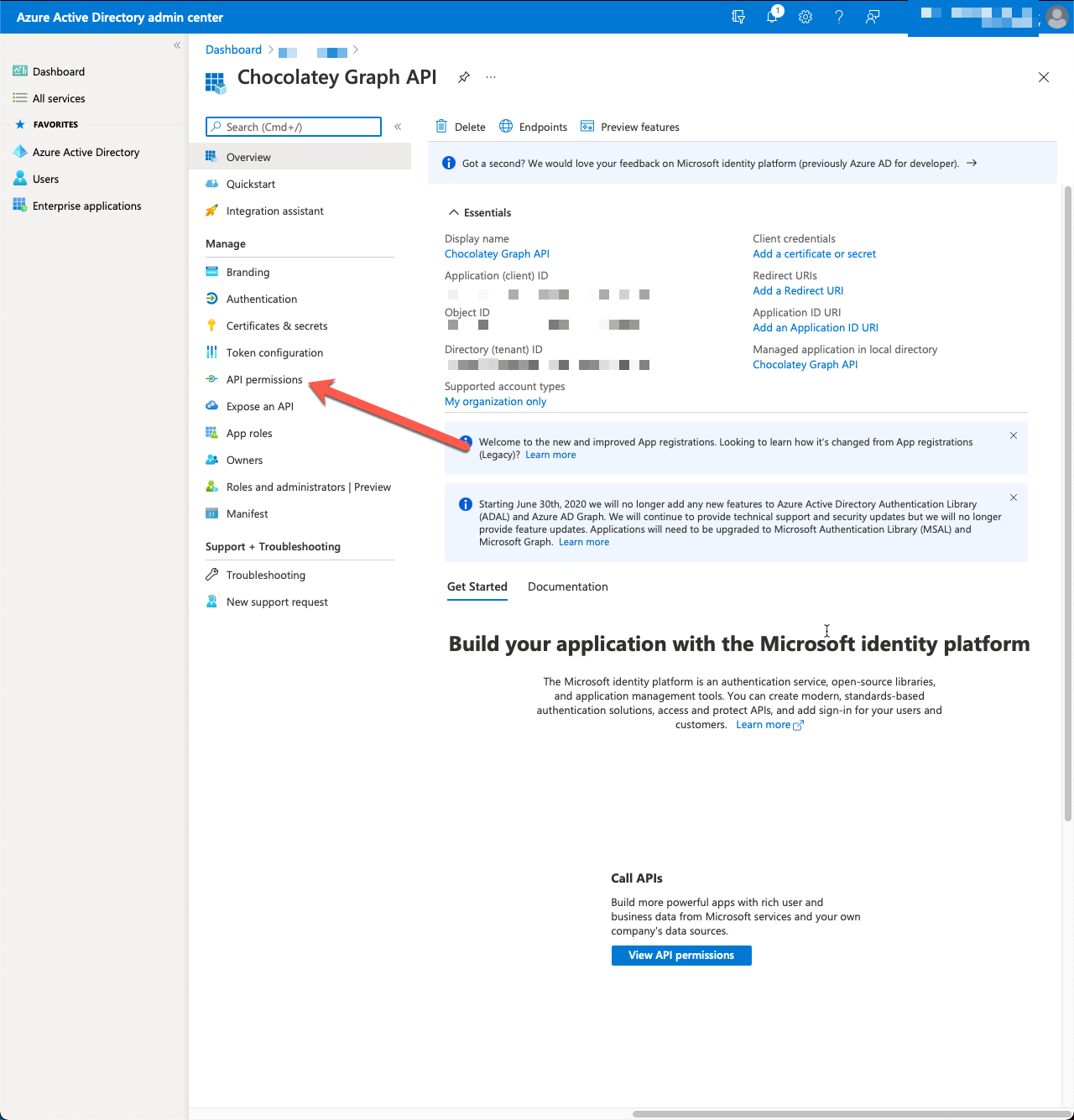Click the Token configuration icon
1074x1120 pixels.
[211, 352]
